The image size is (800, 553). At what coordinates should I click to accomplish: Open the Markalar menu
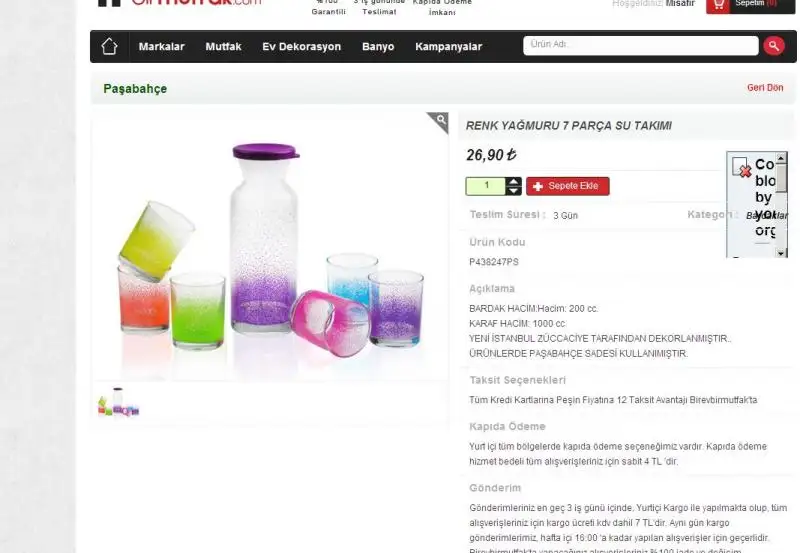click(161, 46)
